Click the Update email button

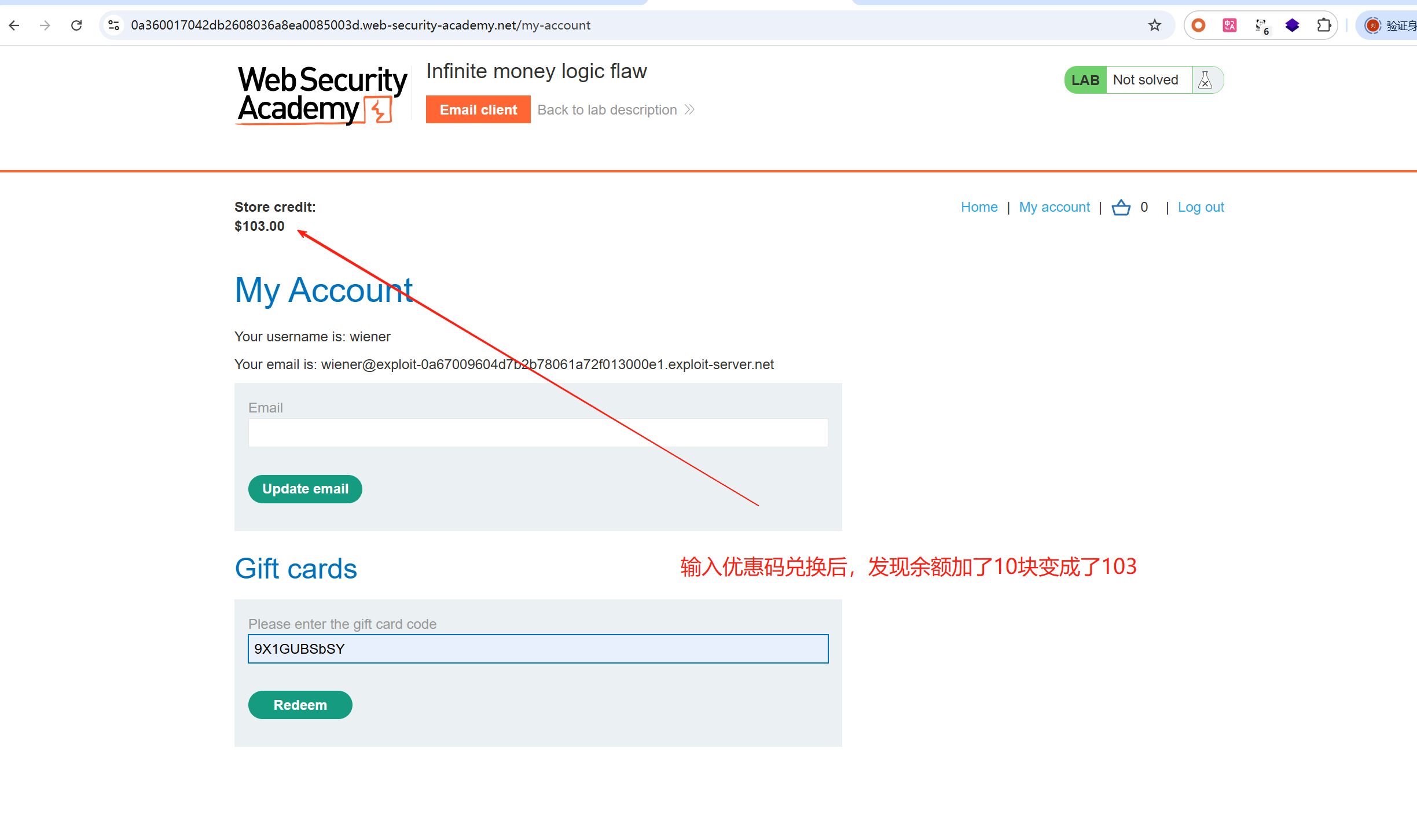(305, 489)
